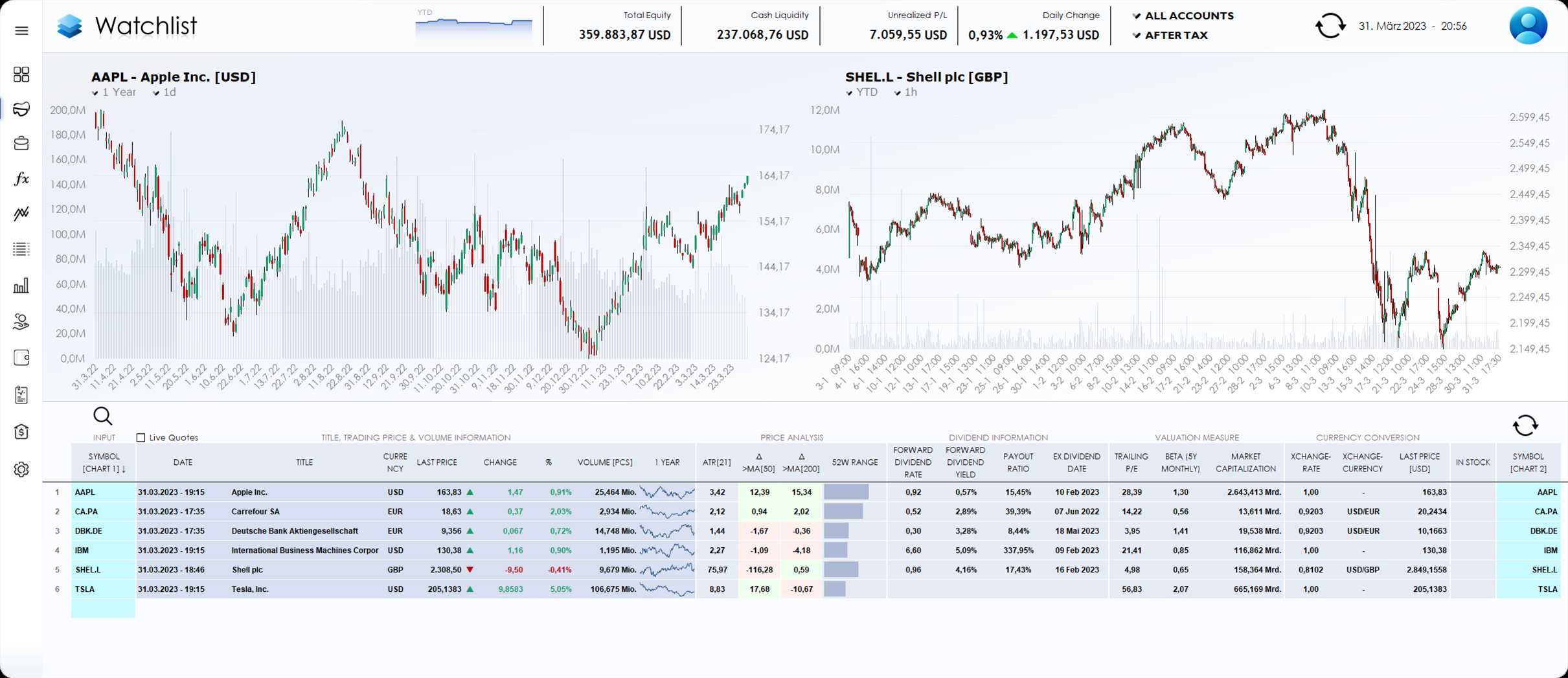Open the hand-with-coins dividends sidebar icon
1568x678 pixels.
[21, 322]
